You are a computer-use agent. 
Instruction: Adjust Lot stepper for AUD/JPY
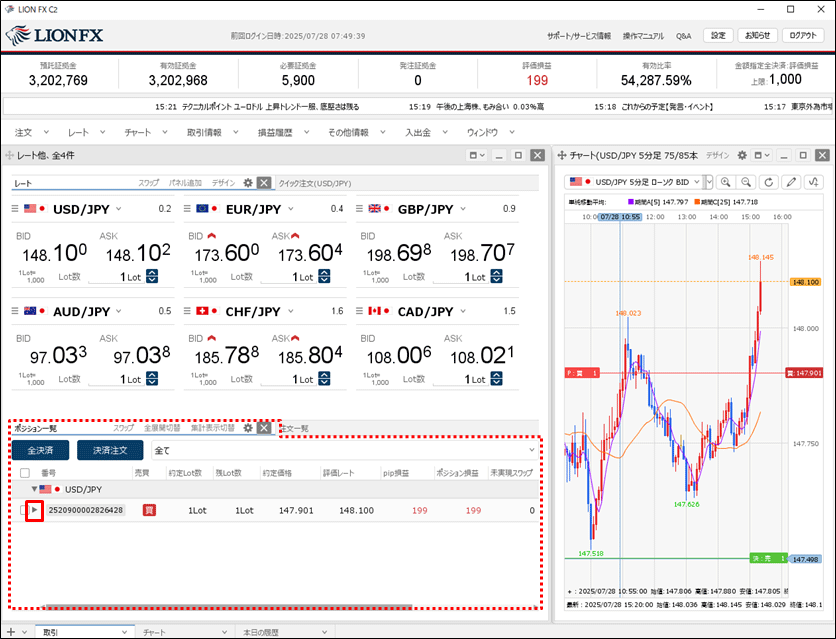152,379
